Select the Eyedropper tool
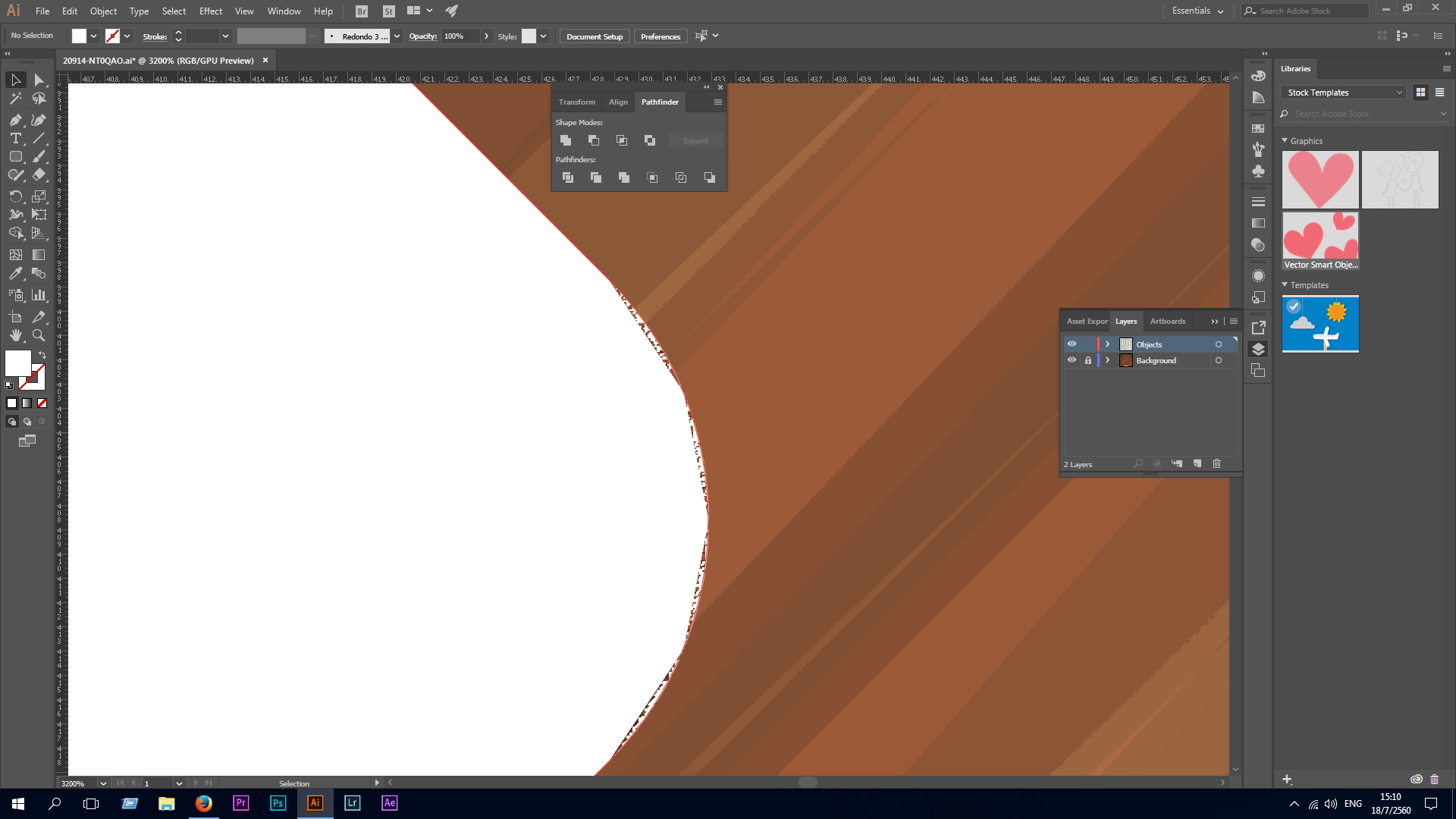The height and width of the screenshot is (819, 1456). pyautogui.click(x=15, y=274)
